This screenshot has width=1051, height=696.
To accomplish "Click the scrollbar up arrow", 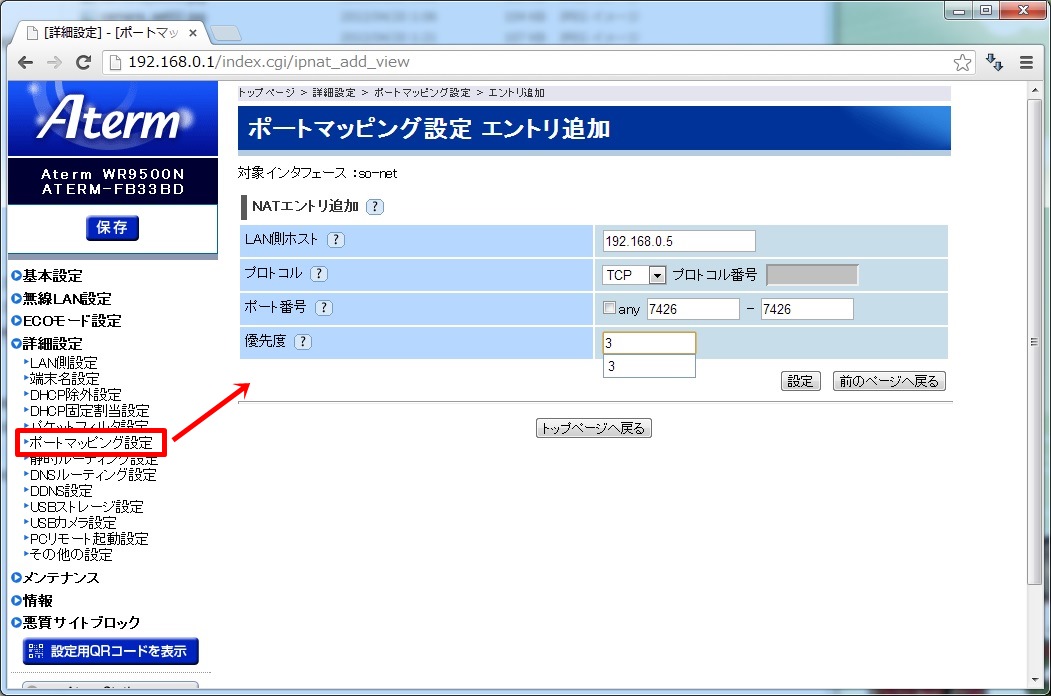I will point(1034,91).
